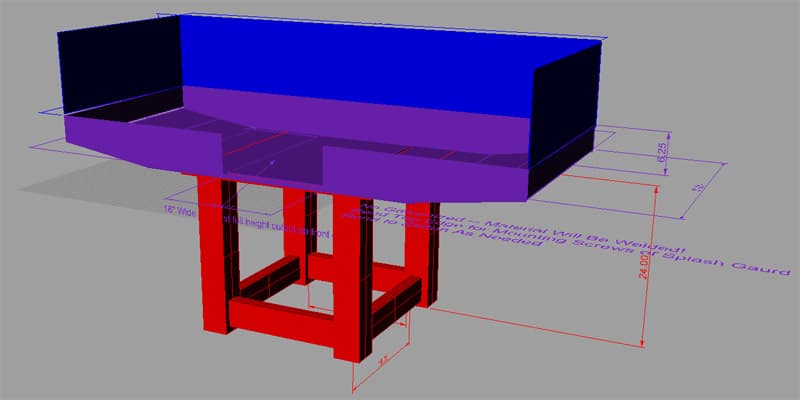
Task: Select the '16" Wide' annotation text
Action: pos(180,210)
